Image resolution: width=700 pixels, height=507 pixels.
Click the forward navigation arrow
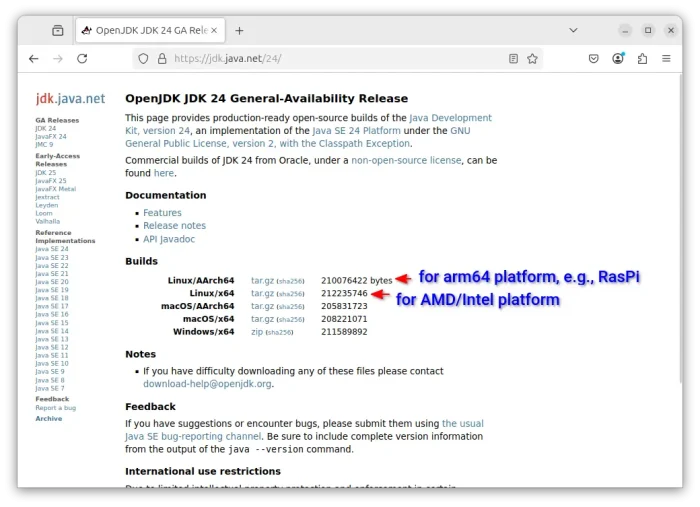[x=58, y=58]
